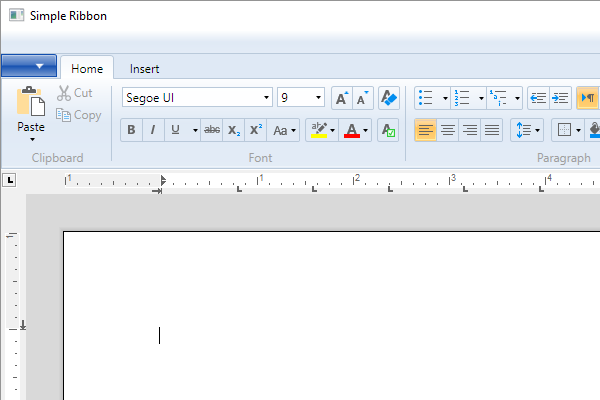Apply the yellow text highlight color

pos(318,130)
